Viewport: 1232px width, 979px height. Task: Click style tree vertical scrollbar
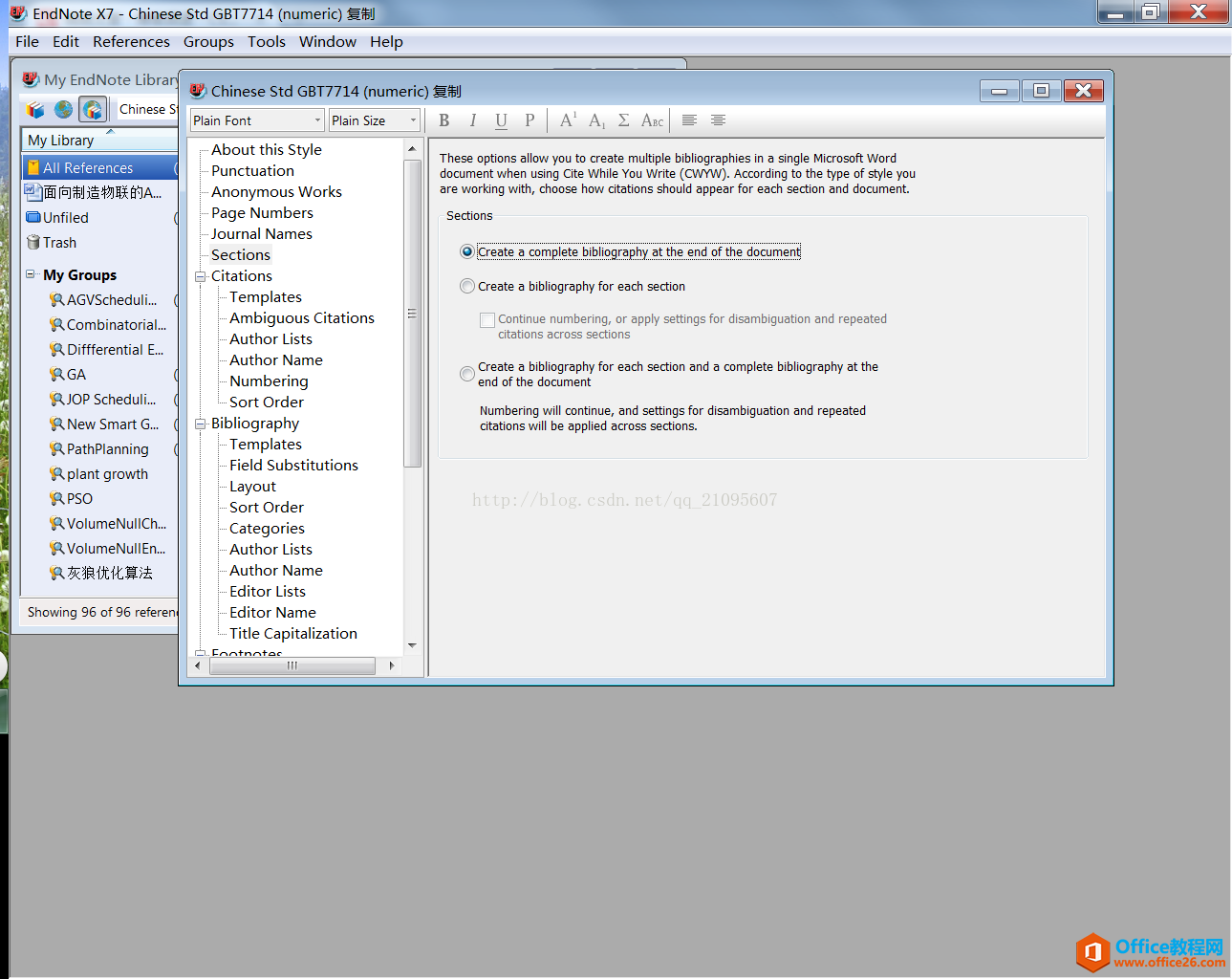click(413, 314)
